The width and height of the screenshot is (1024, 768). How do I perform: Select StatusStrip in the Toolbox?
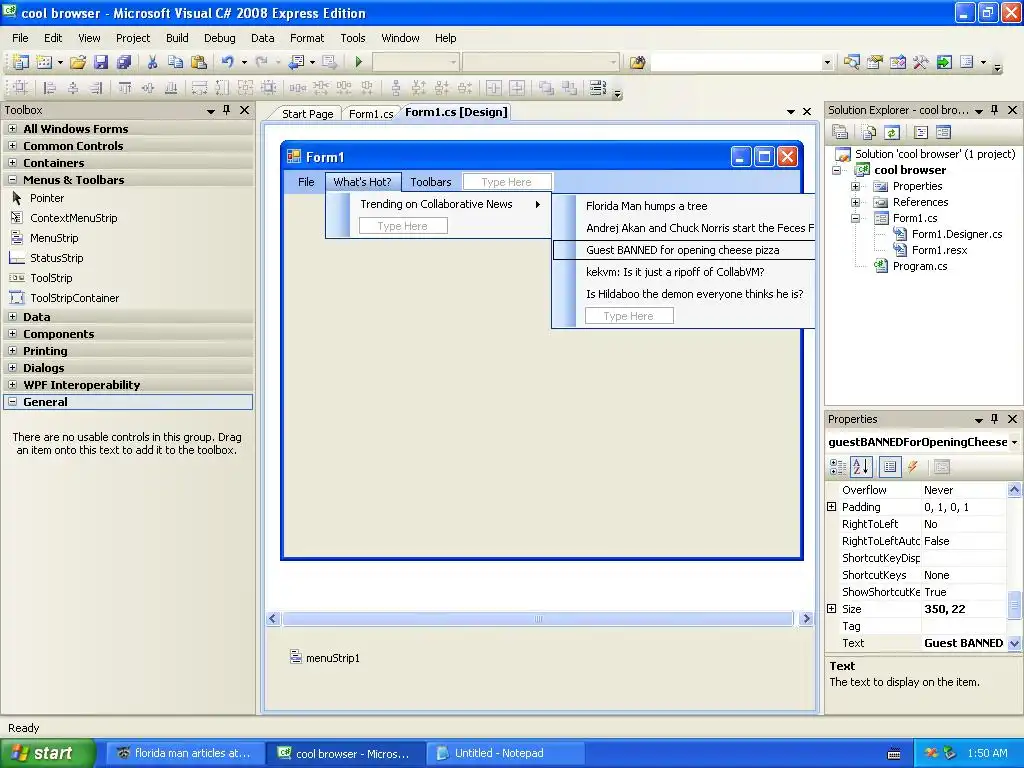(x=56, y=258)
